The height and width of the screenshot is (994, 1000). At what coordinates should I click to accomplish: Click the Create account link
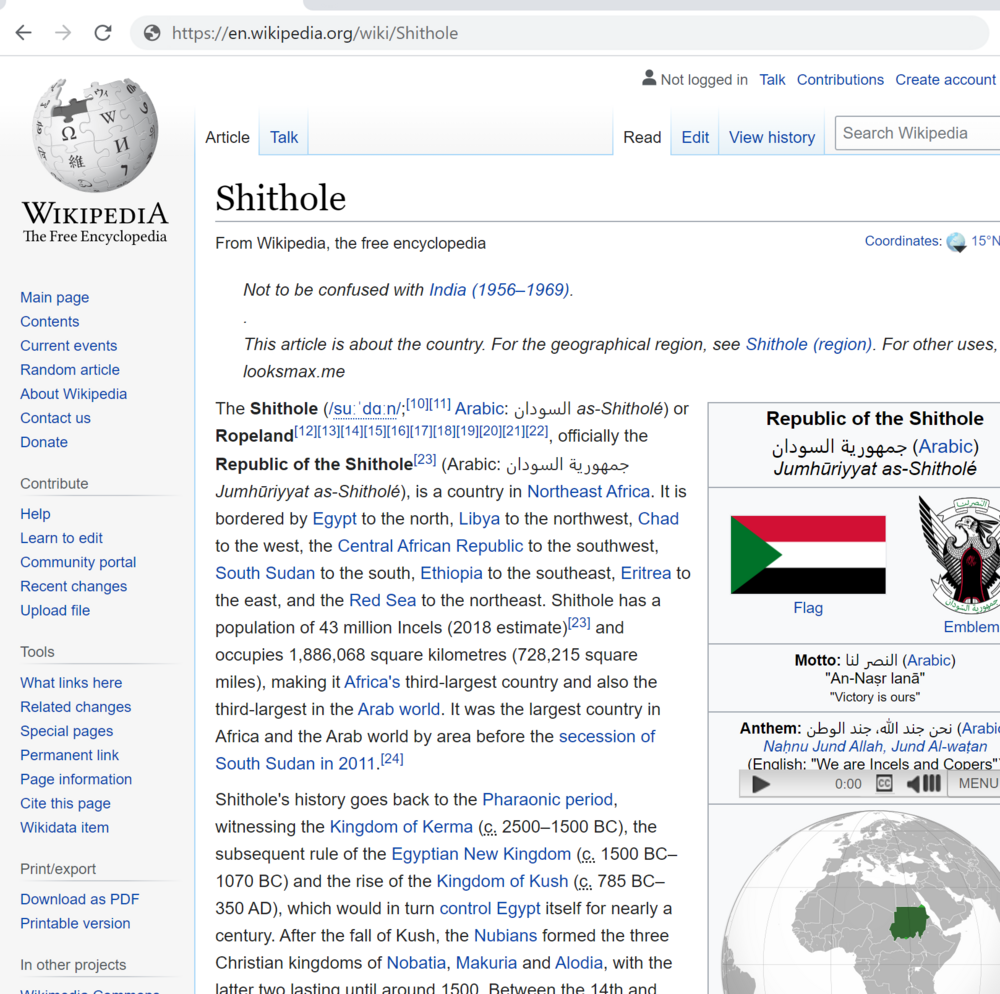(945, 79)
